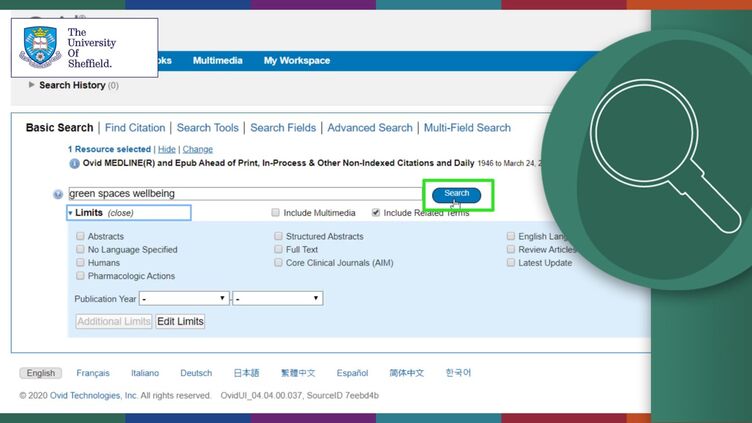Click the blue info icon beside Ovid MEDLINE
The width and height of the screenshot is (752, 423).
74,164
